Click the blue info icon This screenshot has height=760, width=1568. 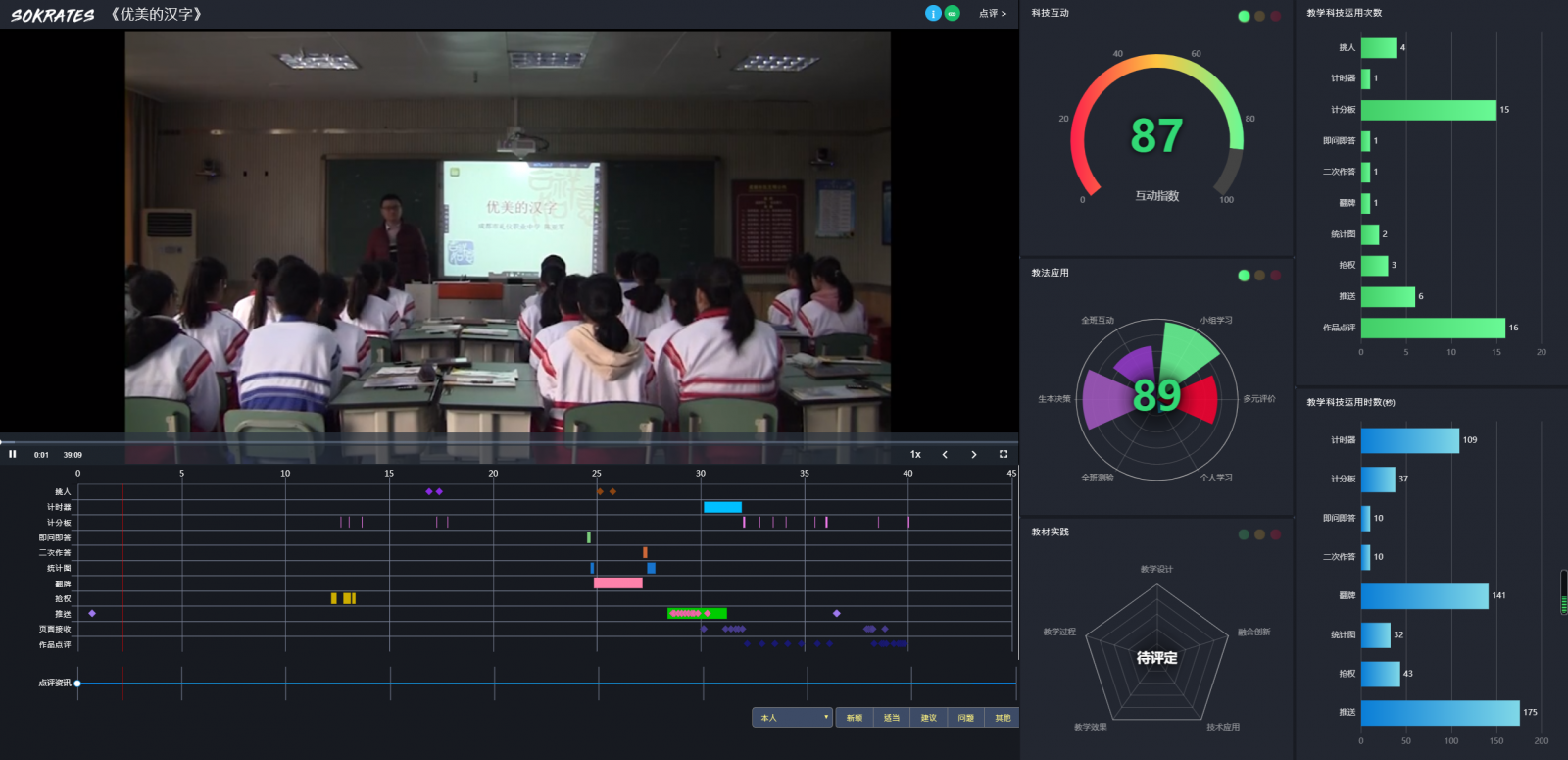click(x=933, y=13)
